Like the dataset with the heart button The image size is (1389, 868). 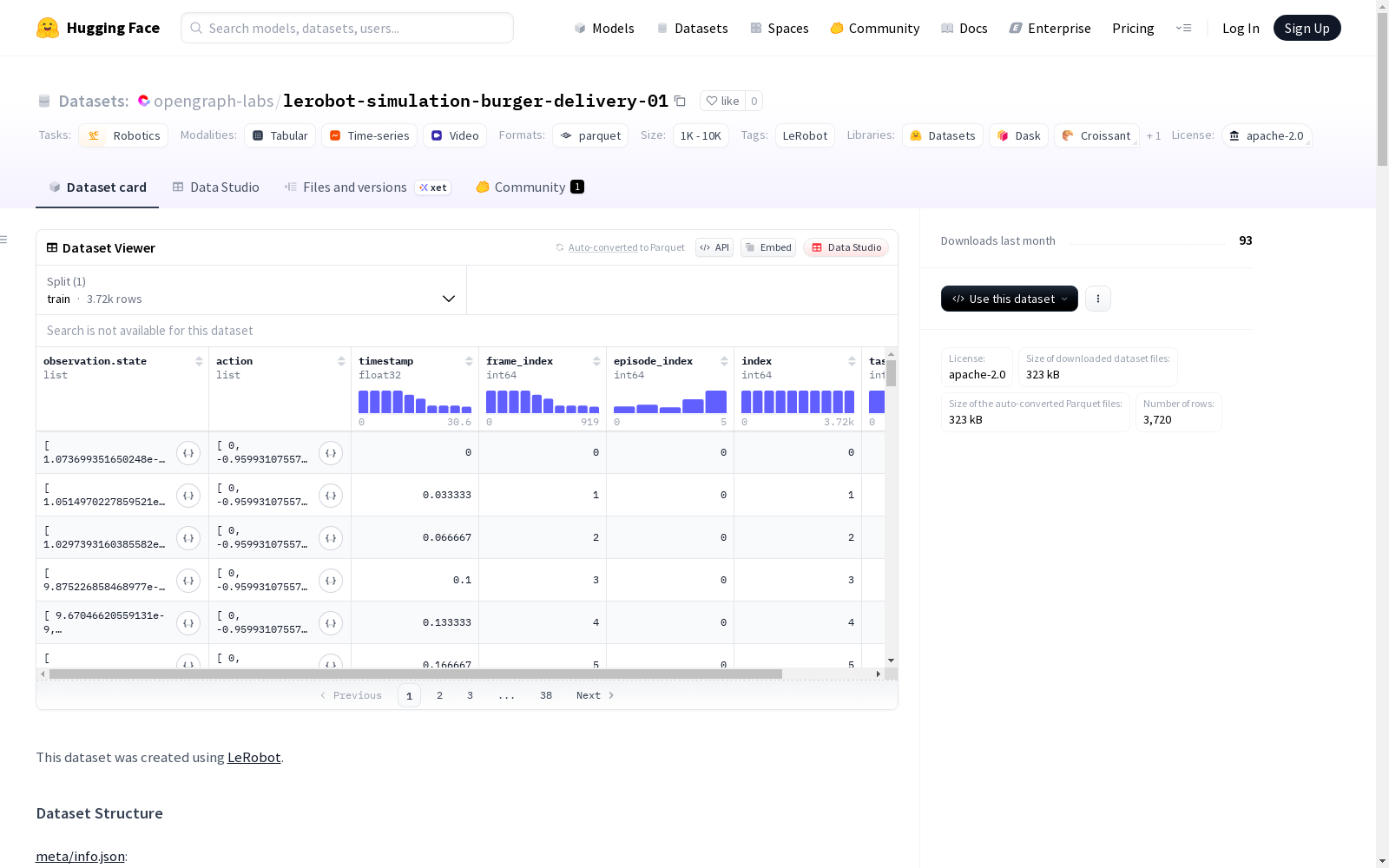pyautogui.click(x=722, y=101)
